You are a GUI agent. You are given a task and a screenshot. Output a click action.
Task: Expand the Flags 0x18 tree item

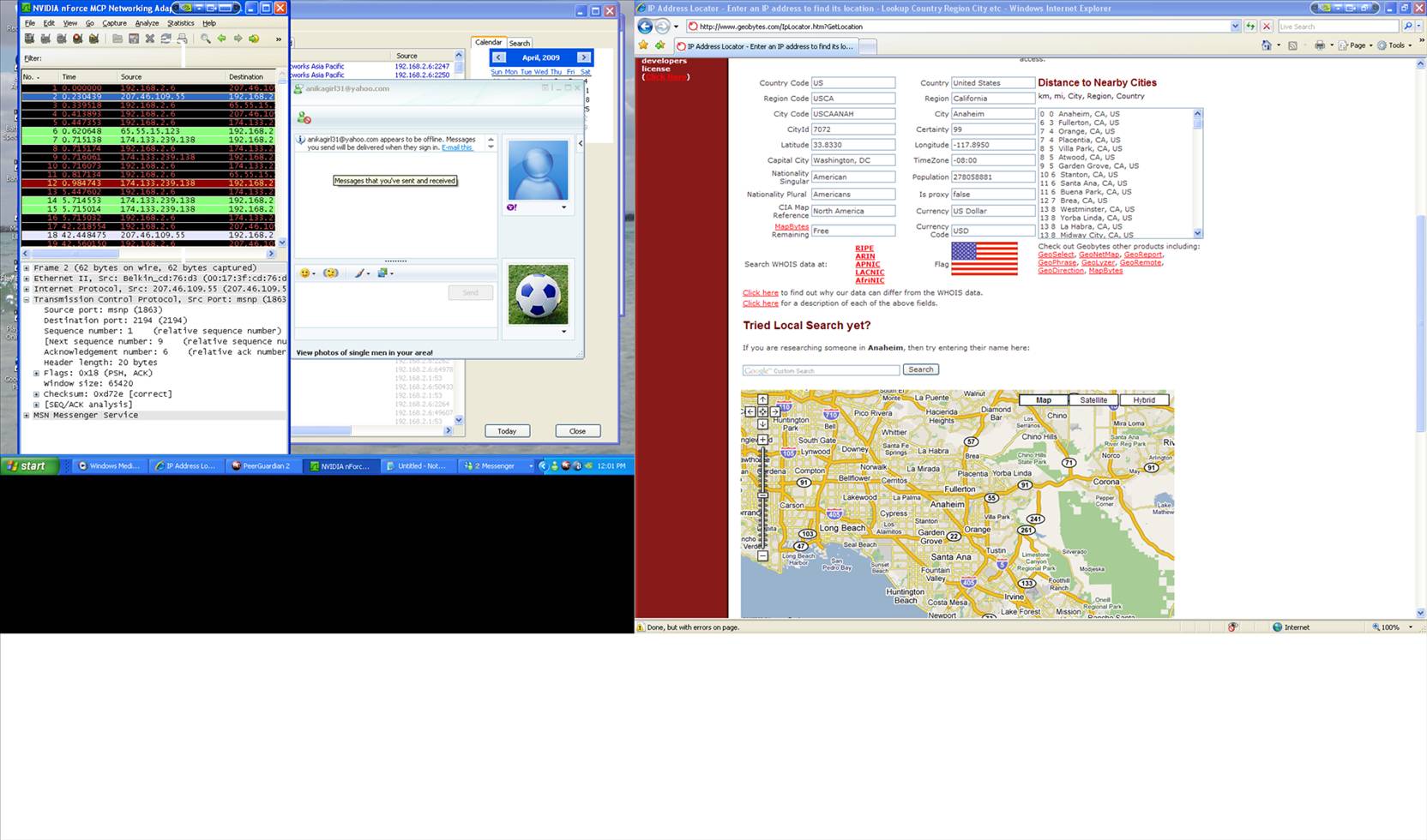coord(37,374)
